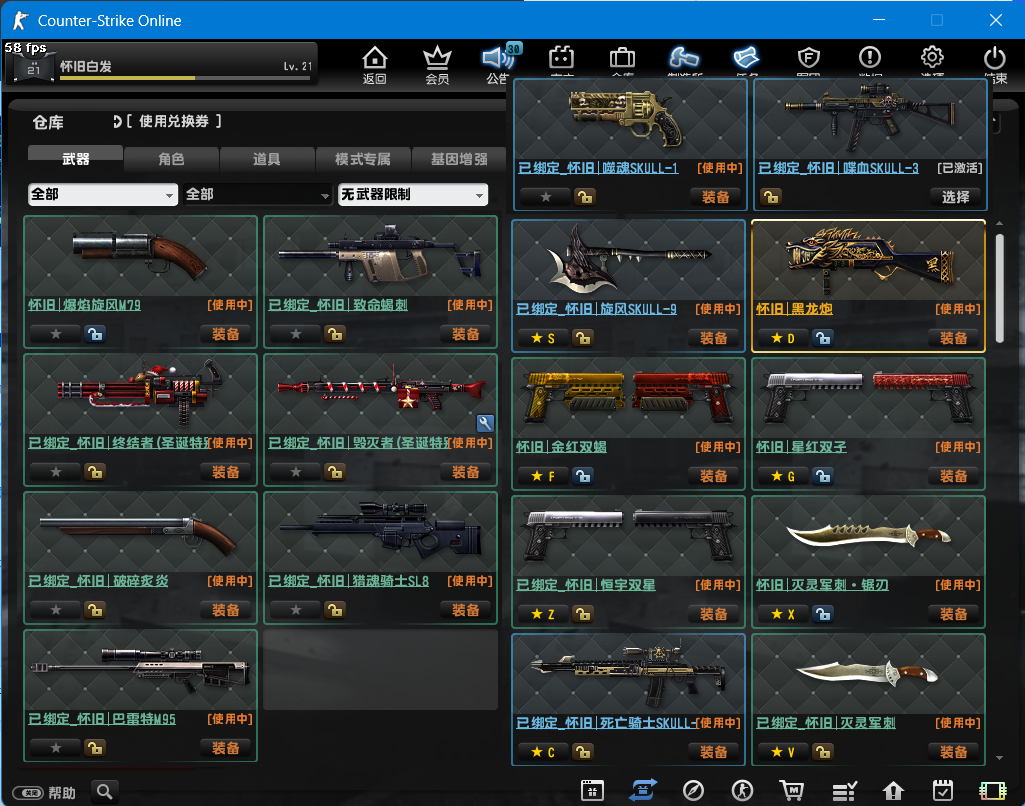Select the 武器 tab
This screenshot has width=1025, height=806.
(75, 158)
